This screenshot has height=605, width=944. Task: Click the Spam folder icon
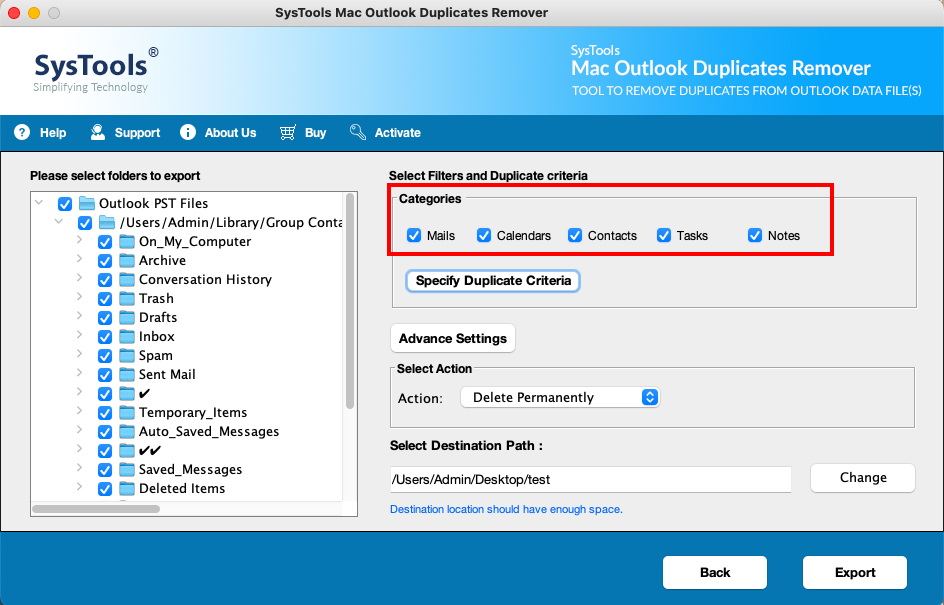pos(127,356)
